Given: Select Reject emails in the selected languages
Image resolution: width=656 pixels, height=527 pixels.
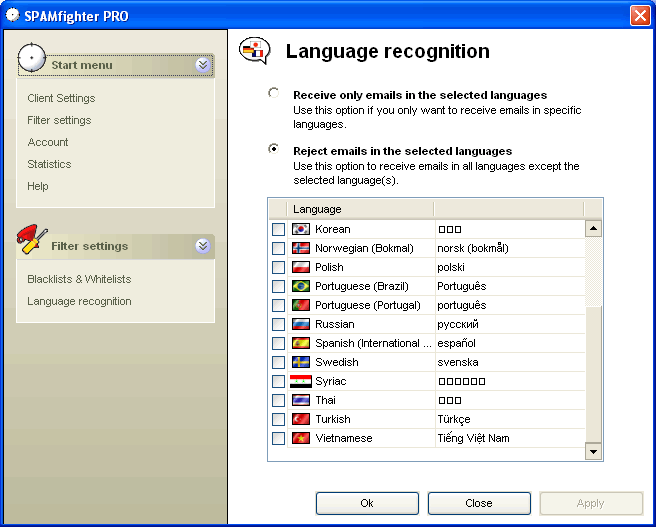Looking at the screenshot, I should (274, 148).
